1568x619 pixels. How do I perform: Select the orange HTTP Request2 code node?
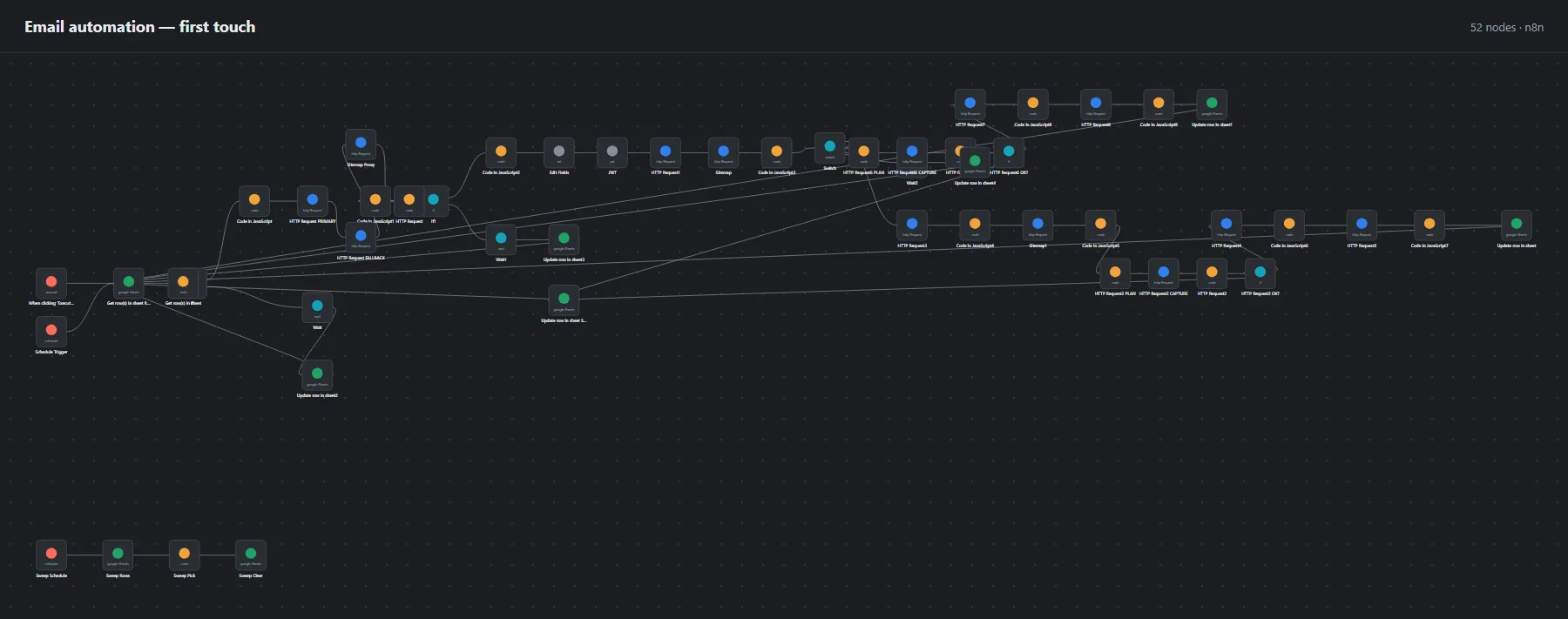1212,274
